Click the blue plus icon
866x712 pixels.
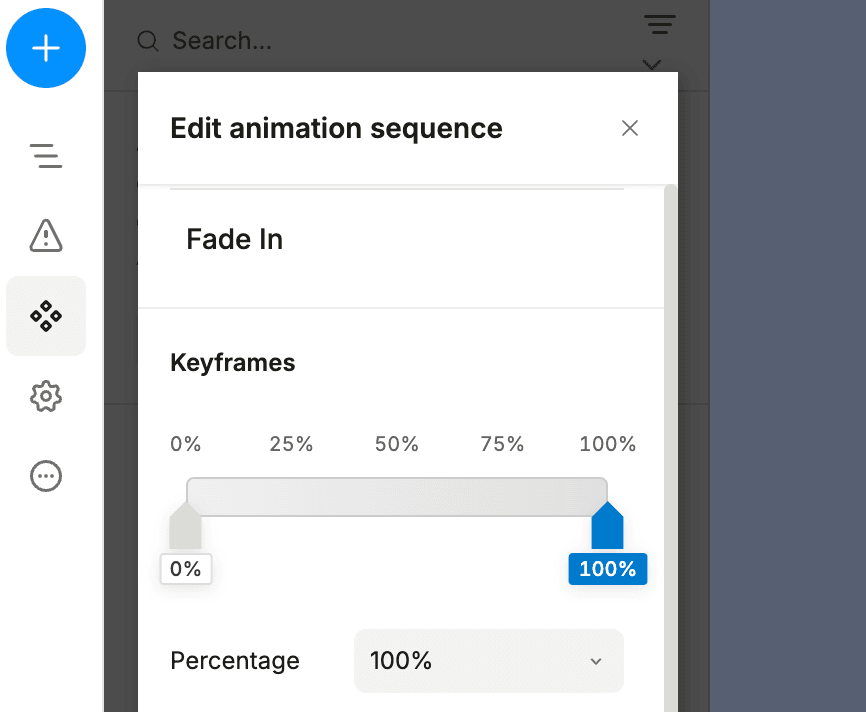(46, 47)
